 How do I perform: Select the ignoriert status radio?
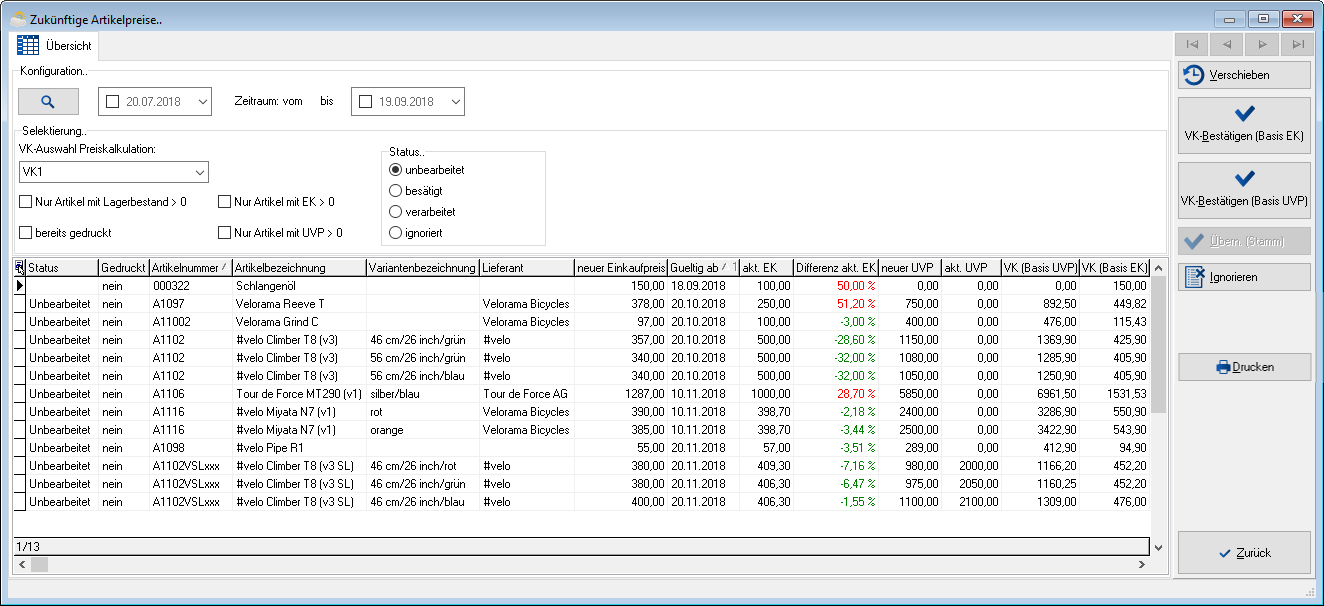click(x=416, y=233)
